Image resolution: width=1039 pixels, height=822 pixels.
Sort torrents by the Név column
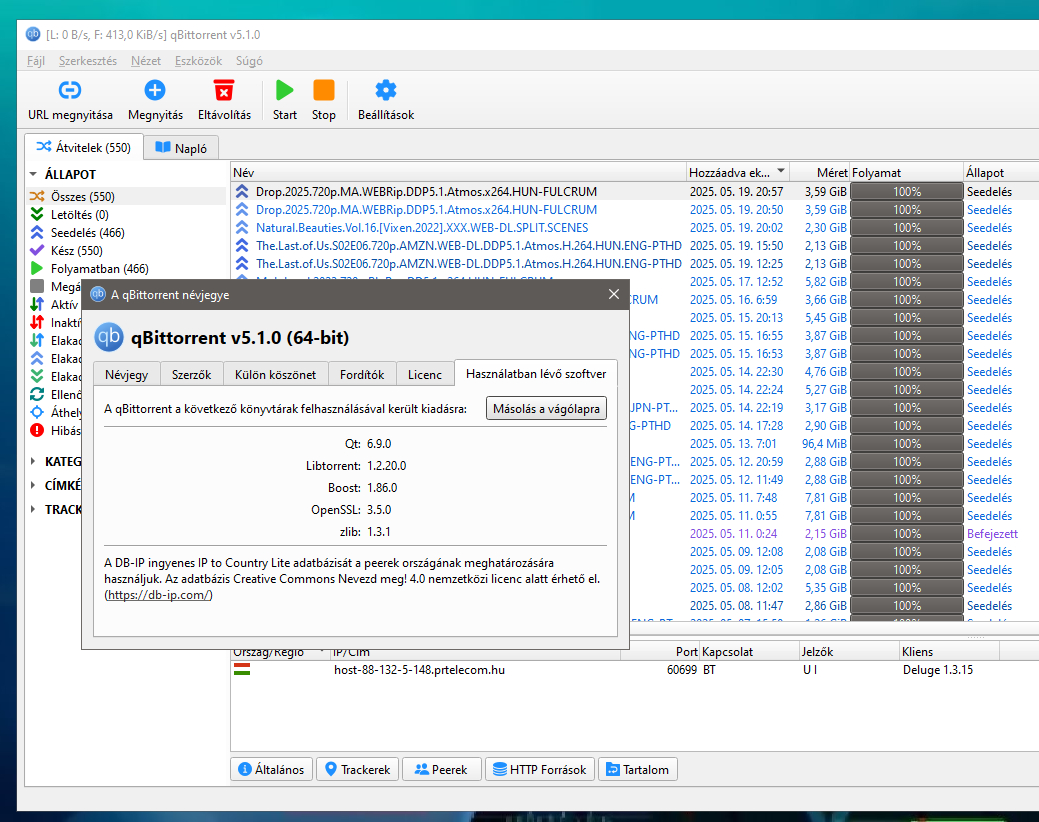point(459,172)
